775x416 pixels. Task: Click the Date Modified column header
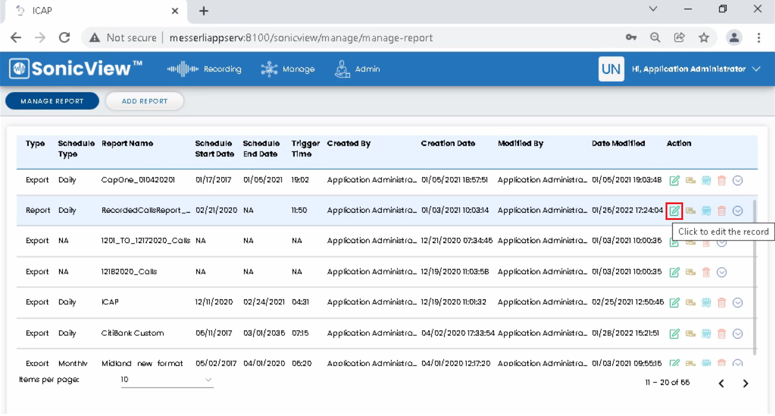pos(618,143)
